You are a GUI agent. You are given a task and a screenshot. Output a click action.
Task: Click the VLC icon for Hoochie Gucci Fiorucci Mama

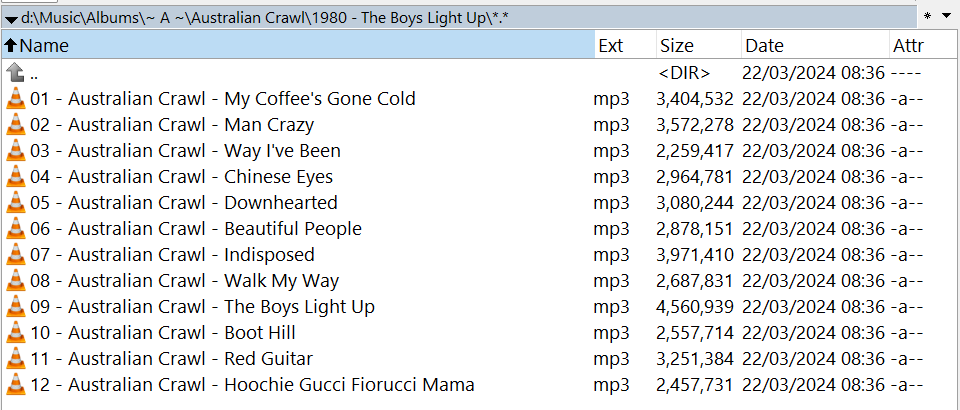pyautogui.click(x=16, y=385)
